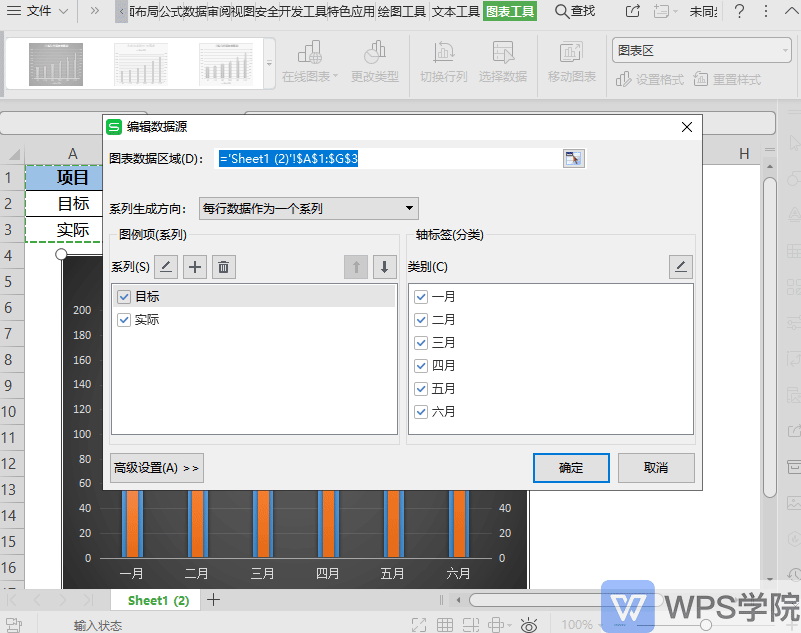This screenshot has height=633, width=801.
Task: Switch to normal grid view in status bar
Action: pos(444,625)
